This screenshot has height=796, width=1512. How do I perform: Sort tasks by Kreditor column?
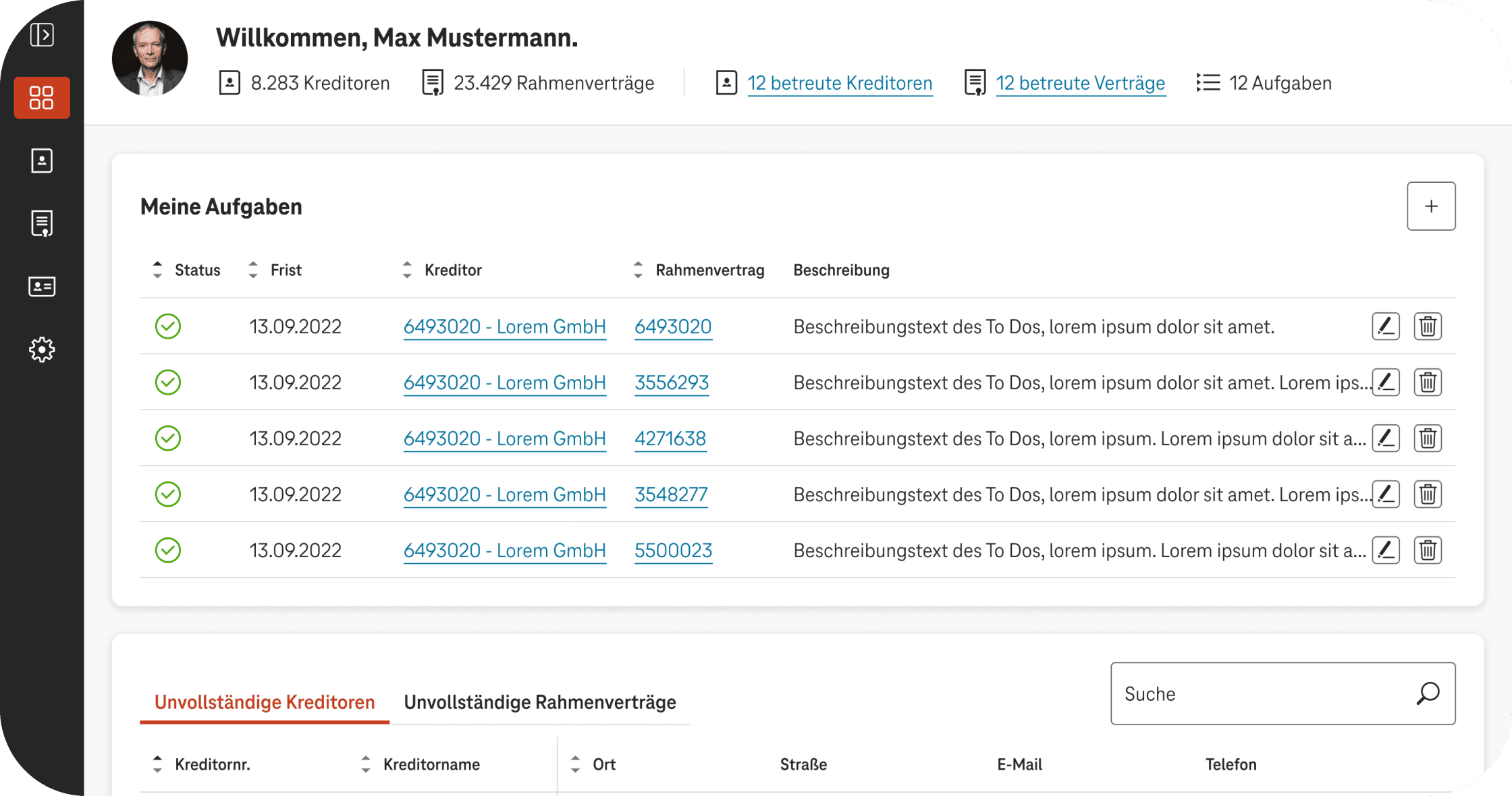coord(407,270)
